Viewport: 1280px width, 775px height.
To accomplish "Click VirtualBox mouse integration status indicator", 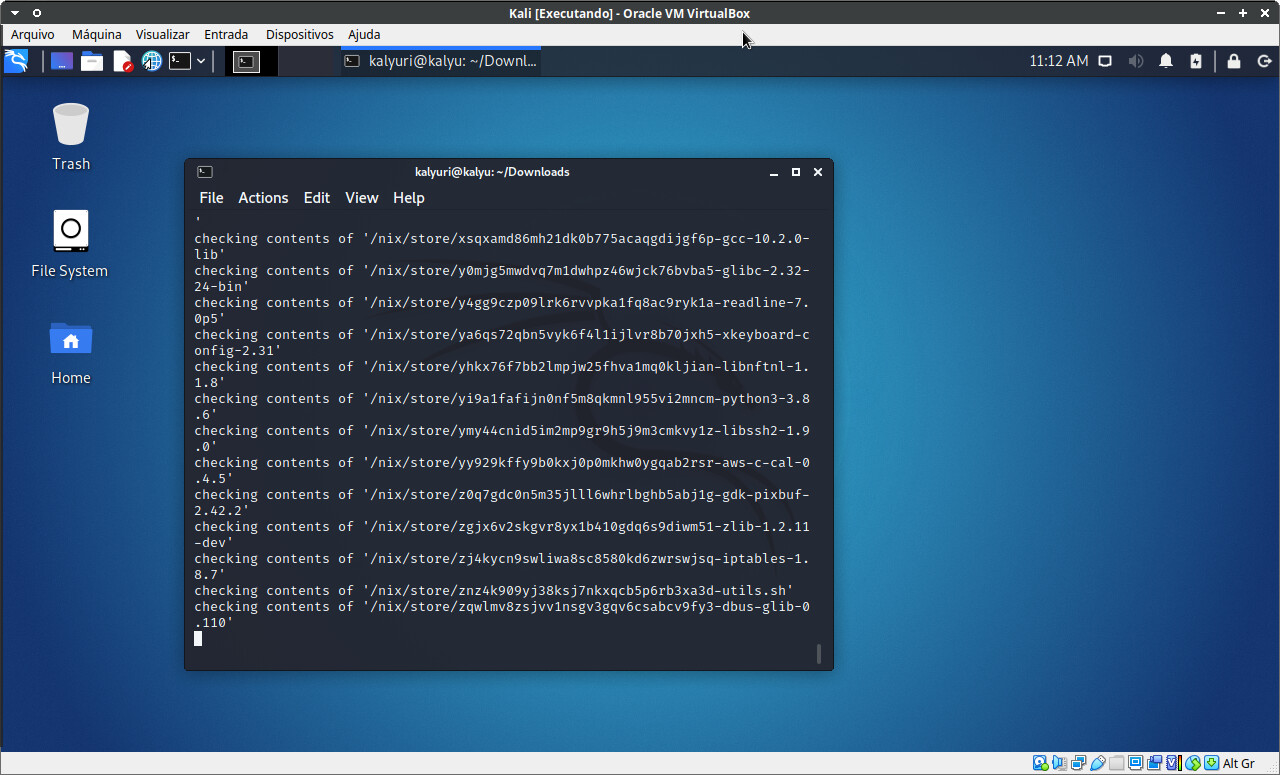I will [1192, 763].
